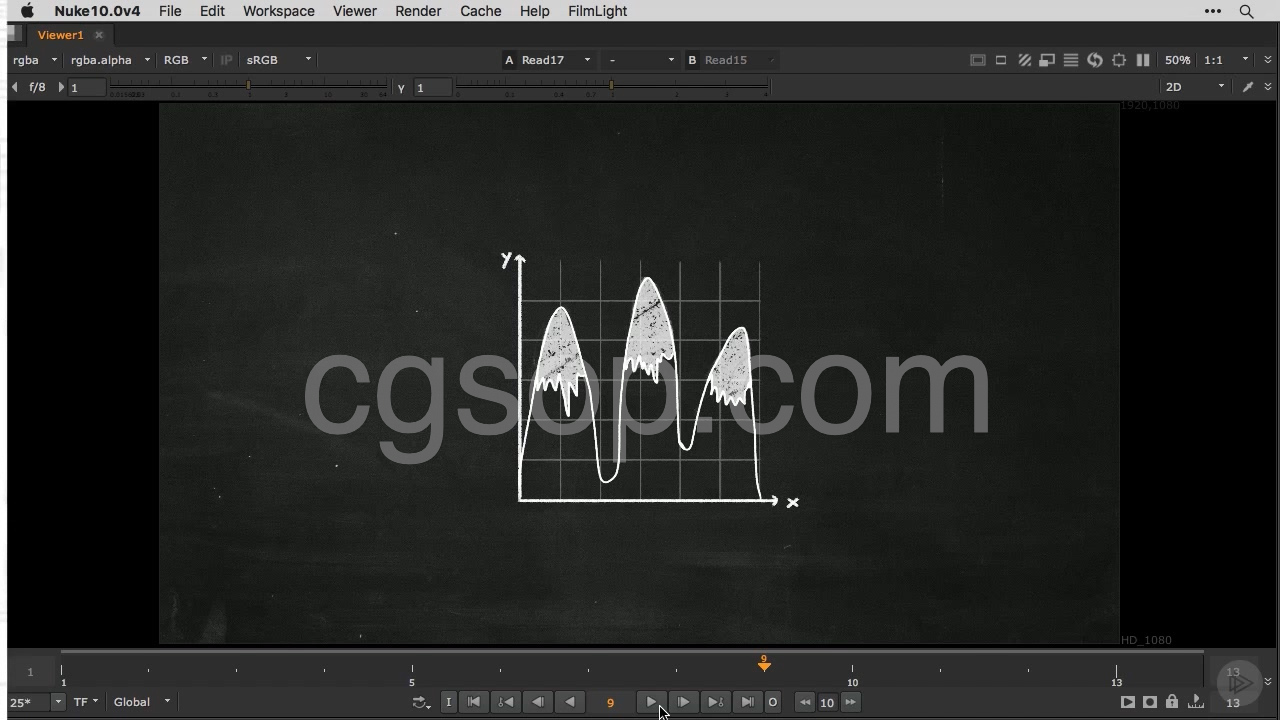This screenshot has width=1280, height=720.
Task: Click the 50% zoom level readout
Action: coord(1177,60)
